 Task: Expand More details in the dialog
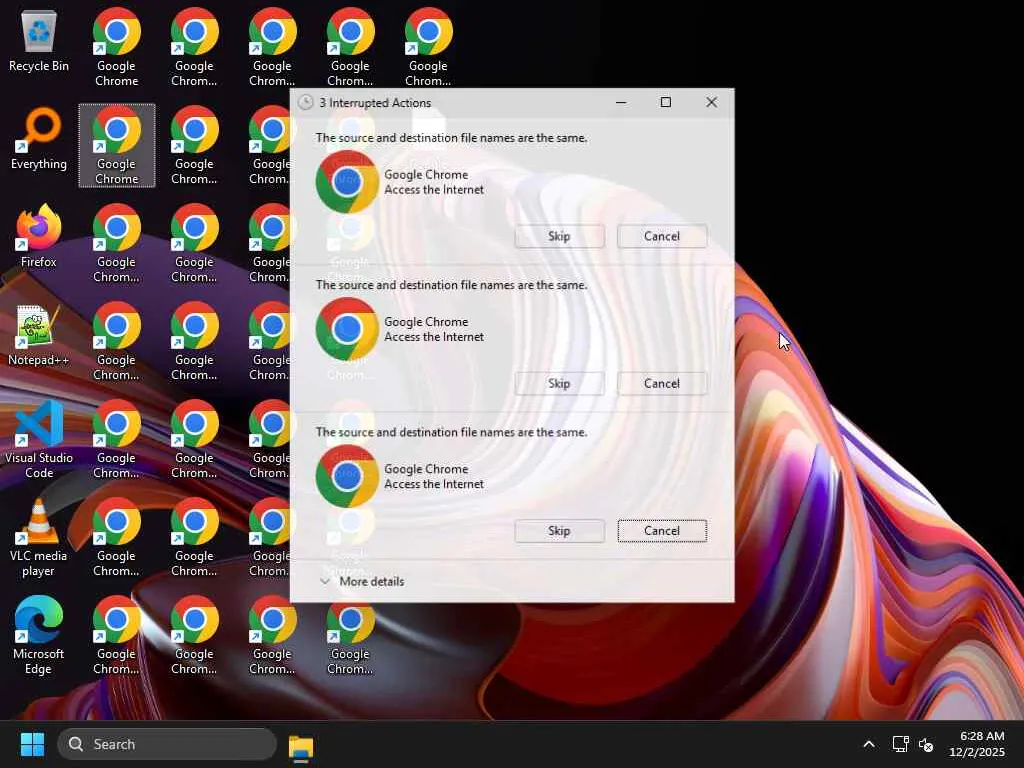click(x=362, y=581)
